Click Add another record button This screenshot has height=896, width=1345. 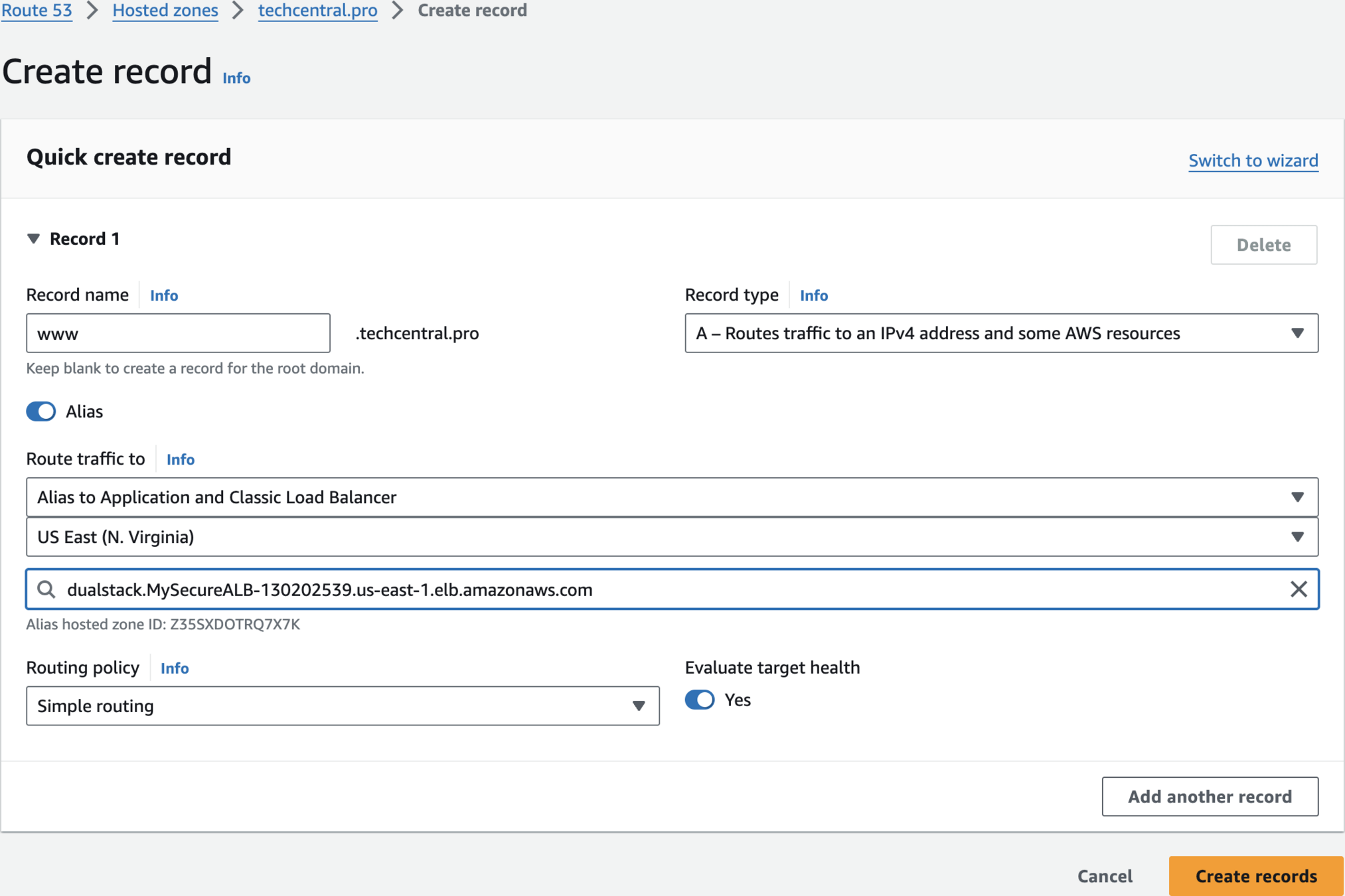(x=1210, y=796)
